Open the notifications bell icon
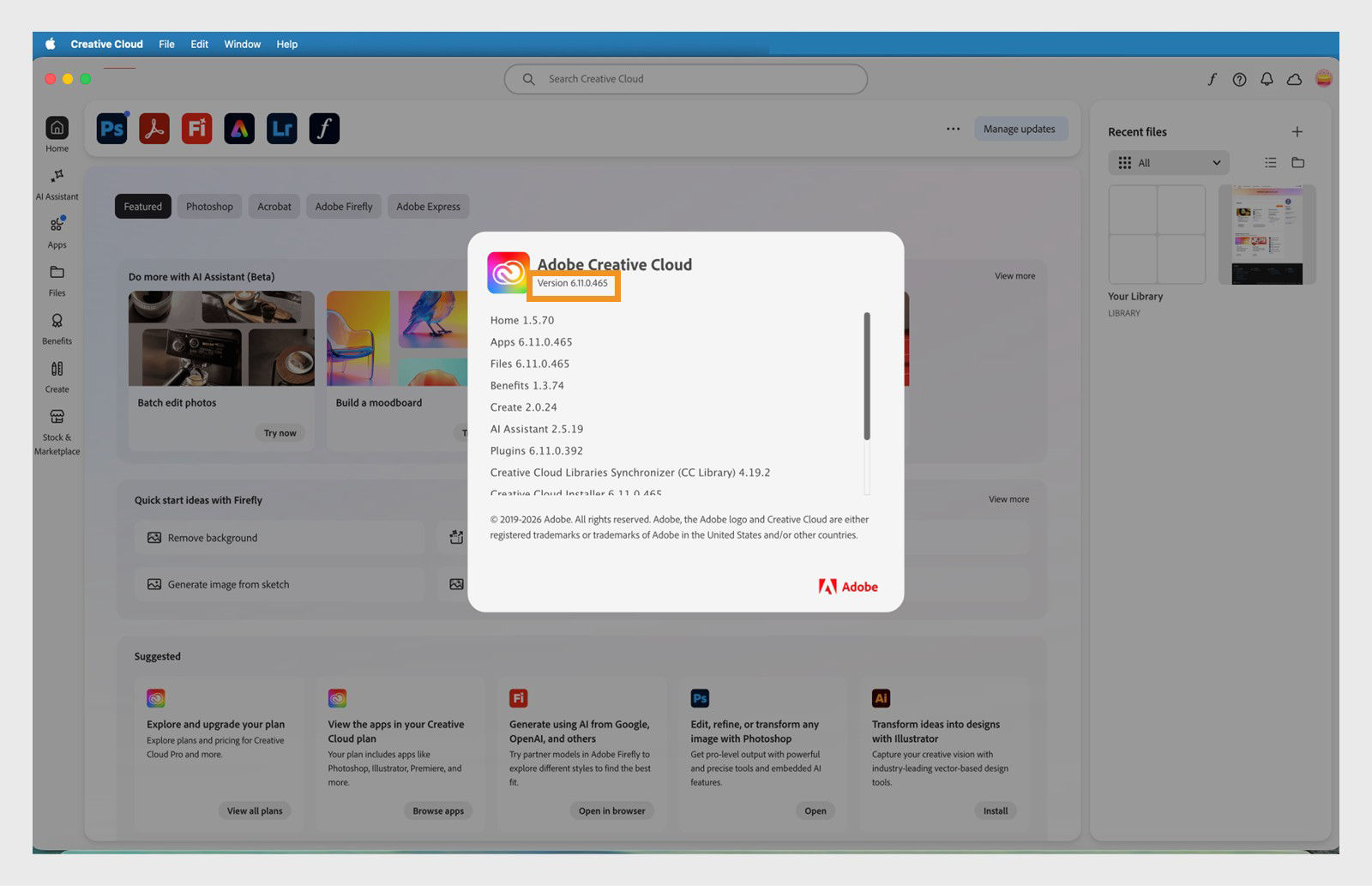The height and width of the screenshot is (886, 1372). 1267,79
